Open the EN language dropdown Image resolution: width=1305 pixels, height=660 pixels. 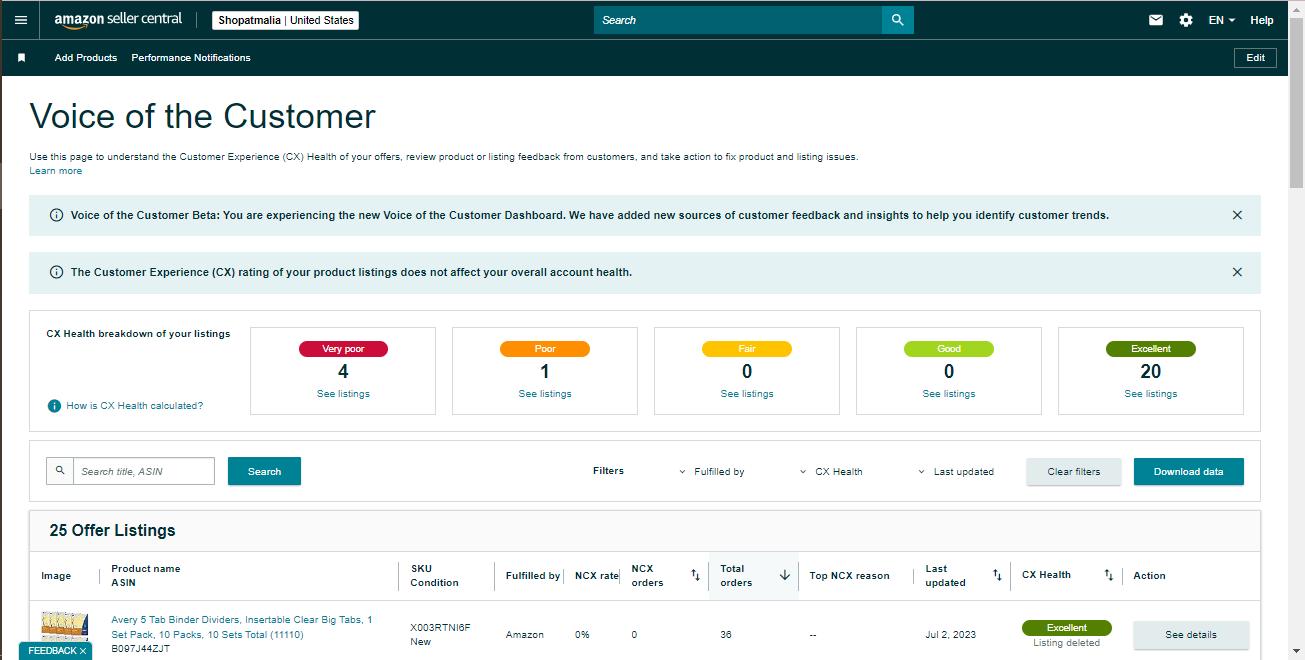point(1222,20)
